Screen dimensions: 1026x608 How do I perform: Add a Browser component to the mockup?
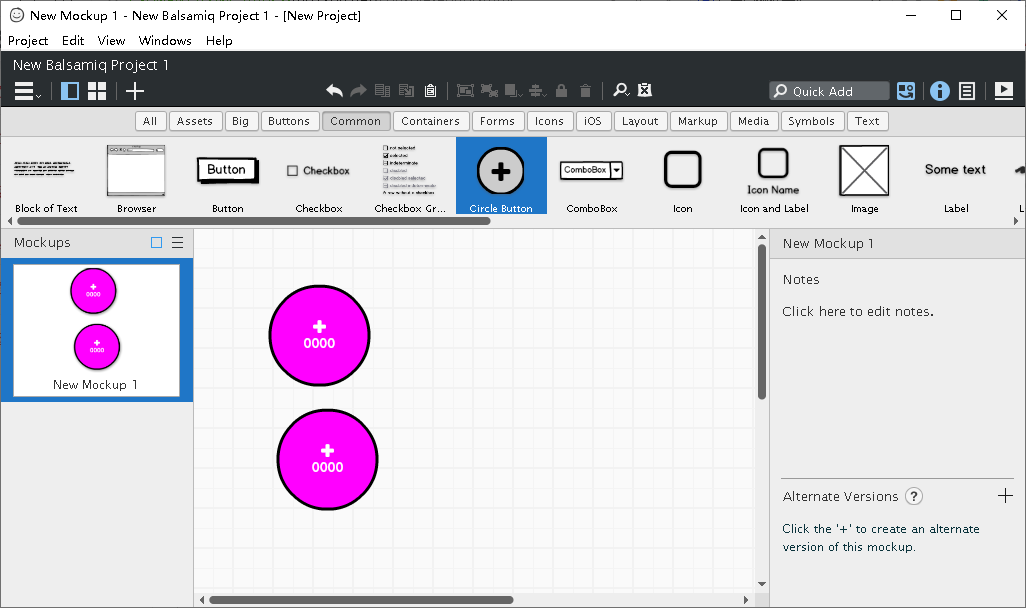(135, 170)
